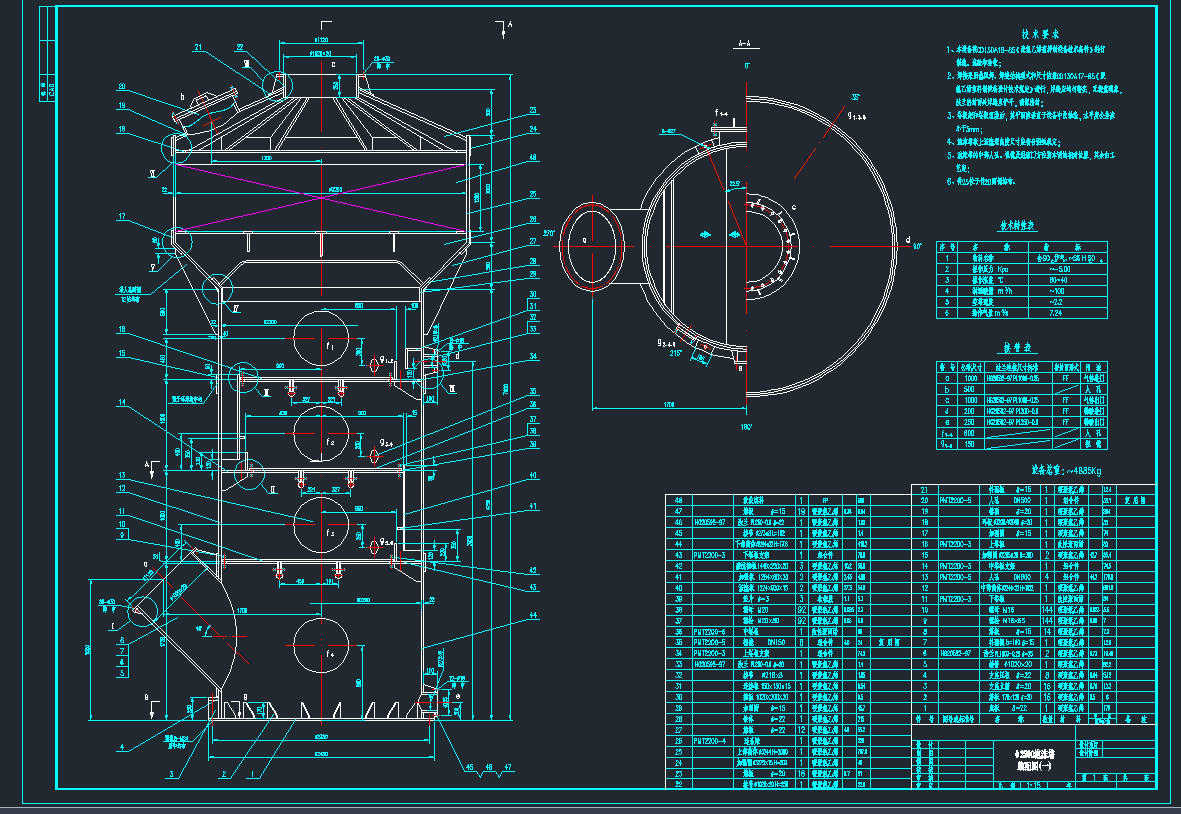Click the A-A section view title

(744, 45)
